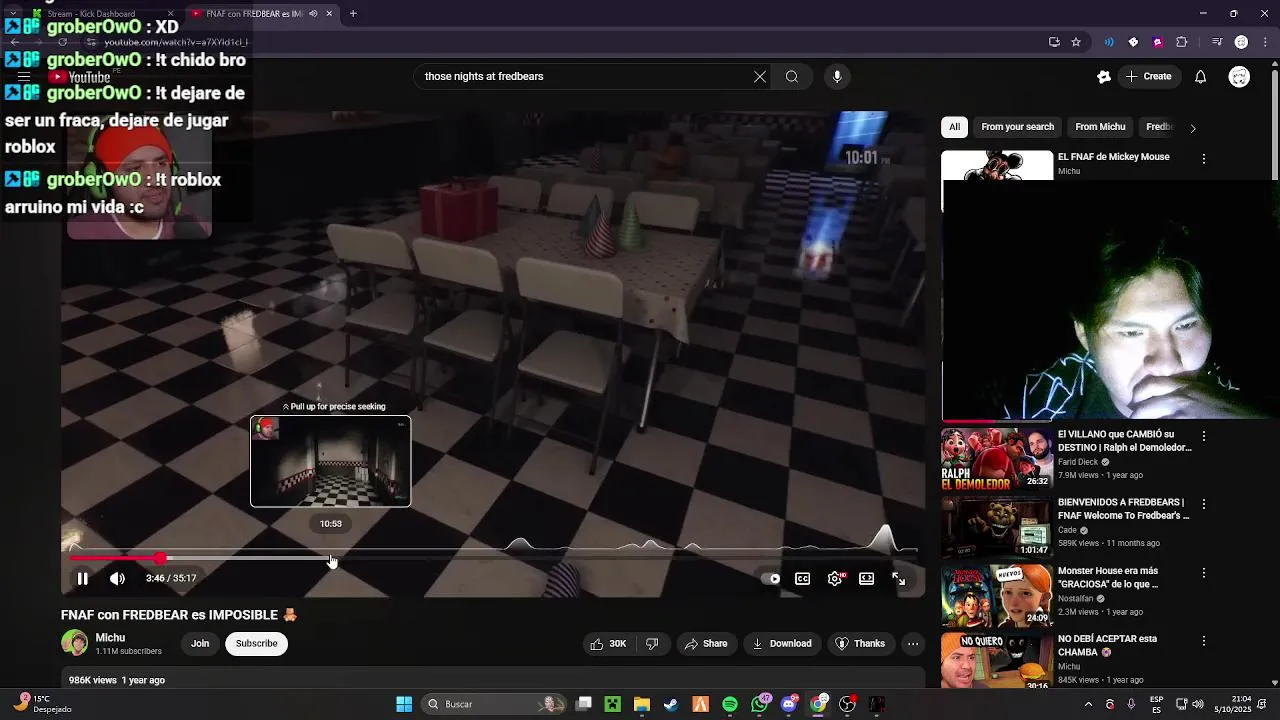The height and width of the screenshot is (720, 1280).
Task: Switch to theater mode
Action: pos(866,578)
